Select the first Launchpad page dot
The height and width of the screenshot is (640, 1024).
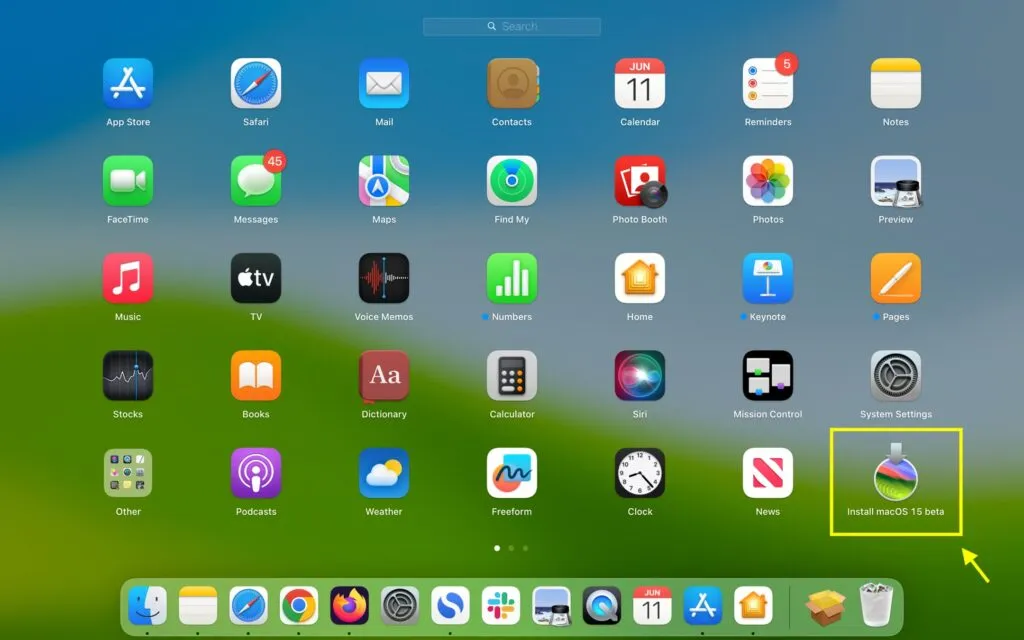point(497,548)
